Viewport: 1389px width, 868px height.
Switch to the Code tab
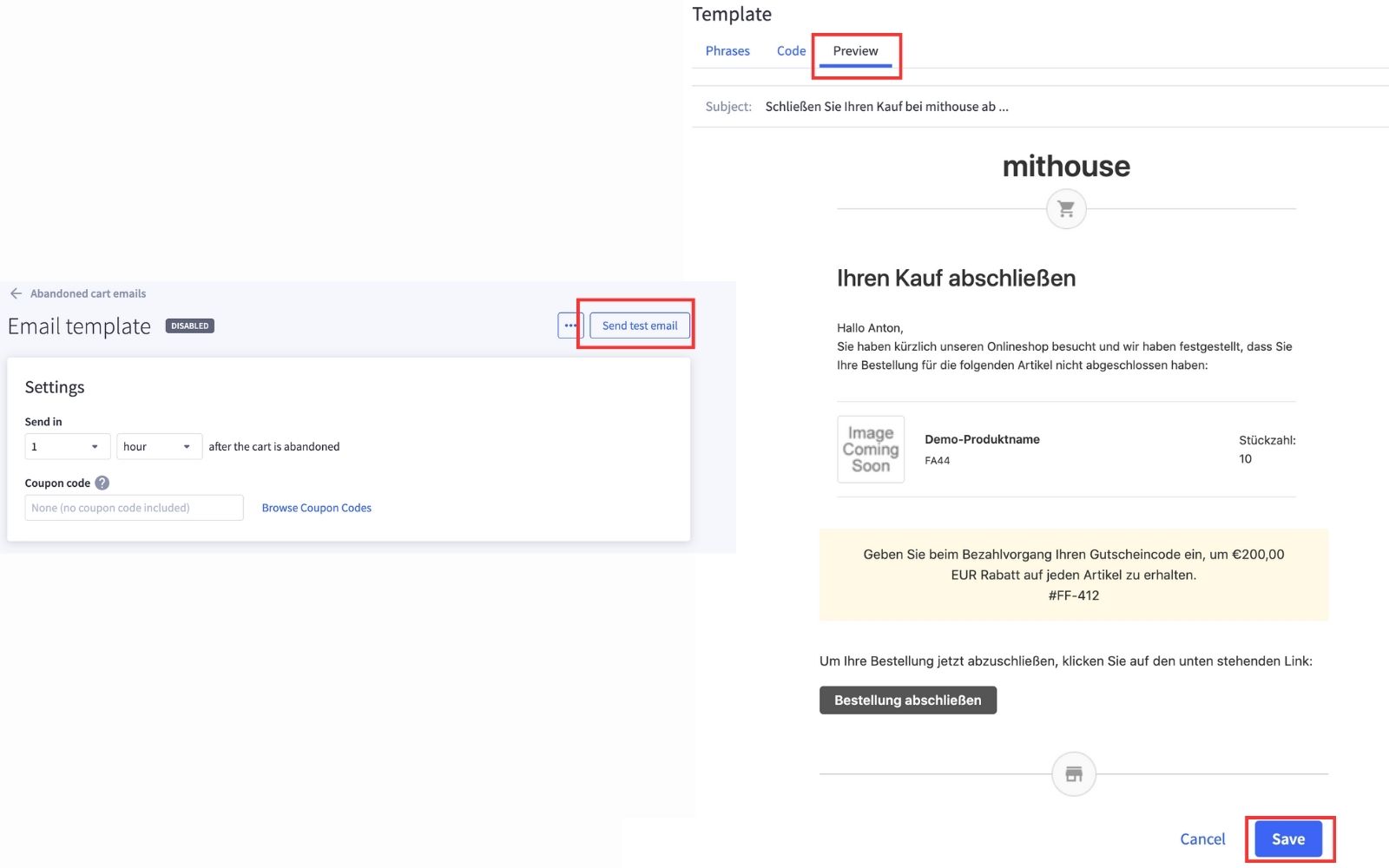(791, 51)
